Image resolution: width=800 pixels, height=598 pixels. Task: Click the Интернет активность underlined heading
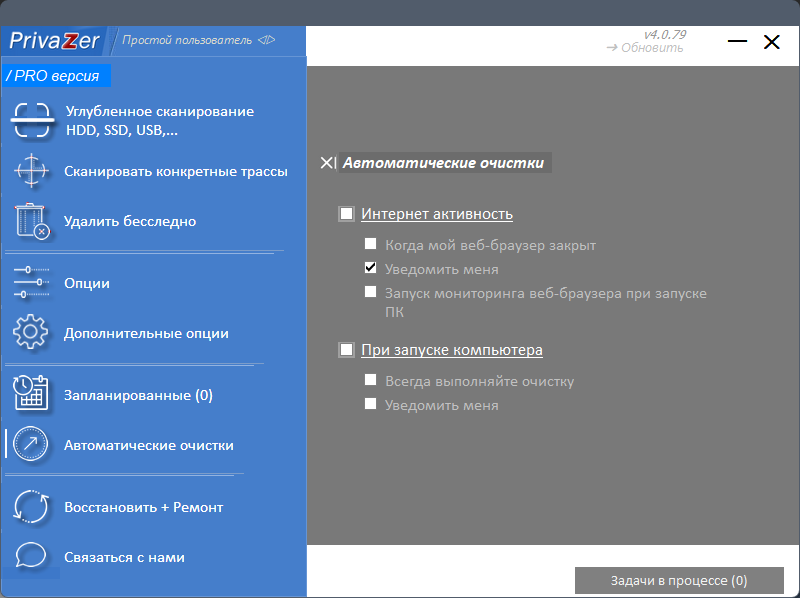point(437,214)
